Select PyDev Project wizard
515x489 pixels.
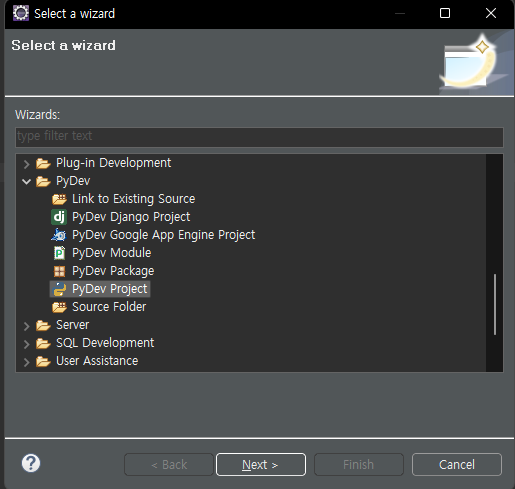[x=110, y=289]
